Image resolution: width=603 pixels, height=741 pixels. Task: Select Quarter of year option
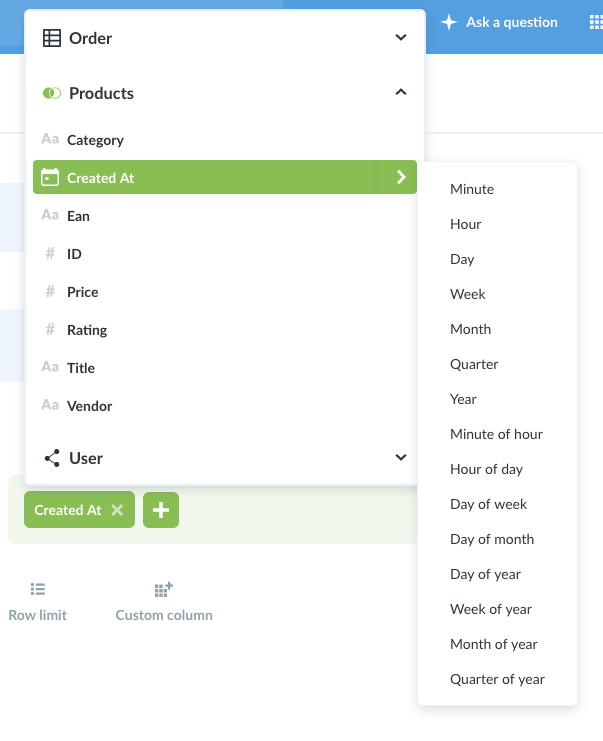tap(497, 679)
